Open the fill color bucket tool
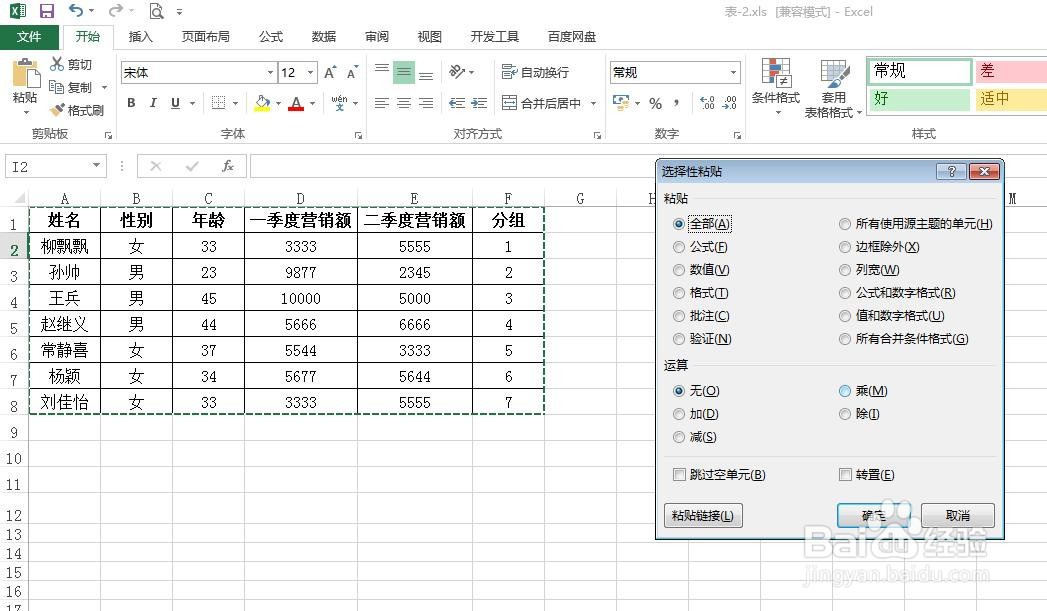The image size is (1047, 611). [263, 103]
